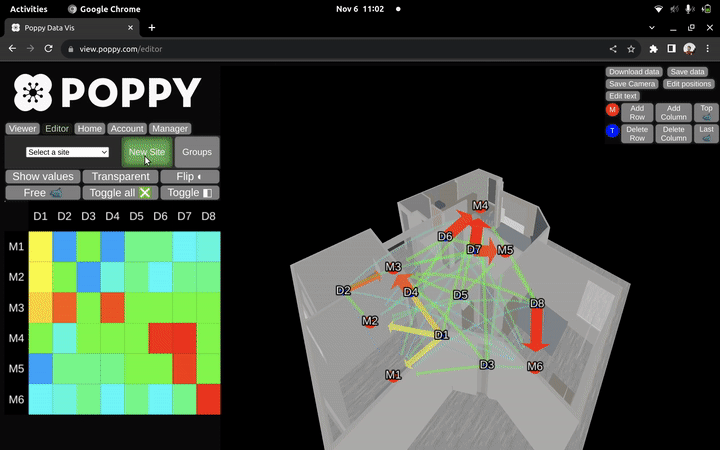Click Delete Column button

click(x=673, y=134)
